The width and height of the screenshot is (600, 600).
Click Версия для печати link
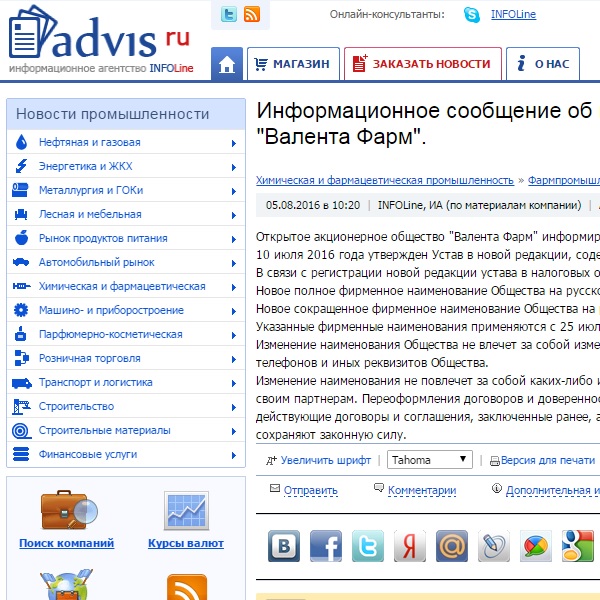point(548,460)
